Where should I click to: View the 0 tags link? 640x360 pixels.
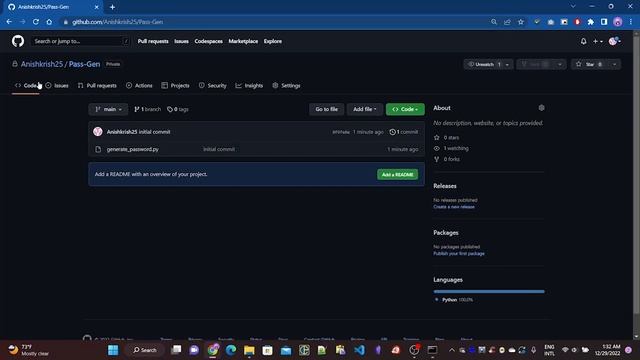pyautogui.click(x=178, y=109)
